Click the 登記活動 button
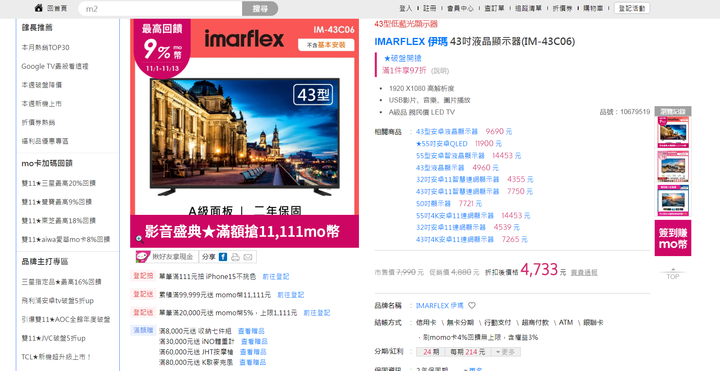The image size is (720, 371). [632, 8]
